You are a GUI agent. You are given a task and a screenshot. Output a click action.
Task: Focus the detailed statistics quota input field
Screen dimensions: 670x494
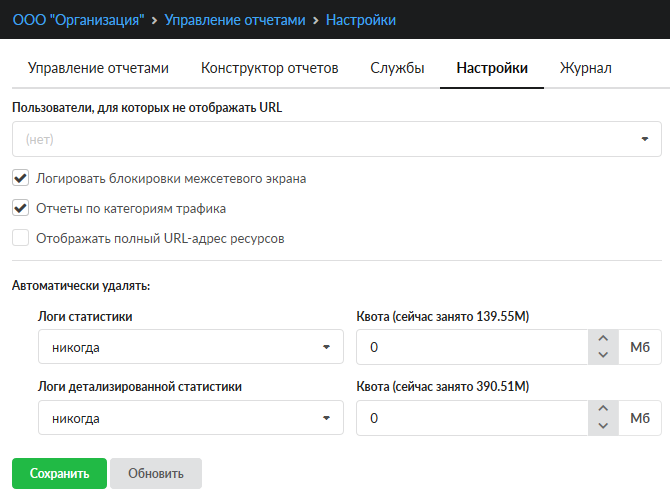pos(472,418)
